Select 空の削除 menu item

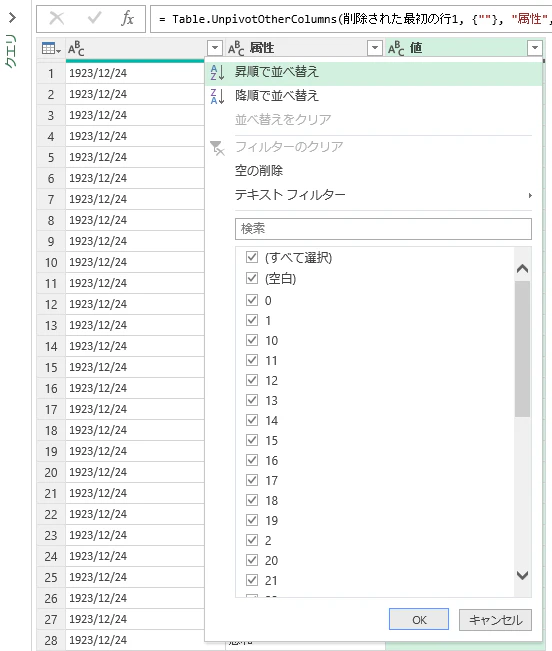coord(259,171)
